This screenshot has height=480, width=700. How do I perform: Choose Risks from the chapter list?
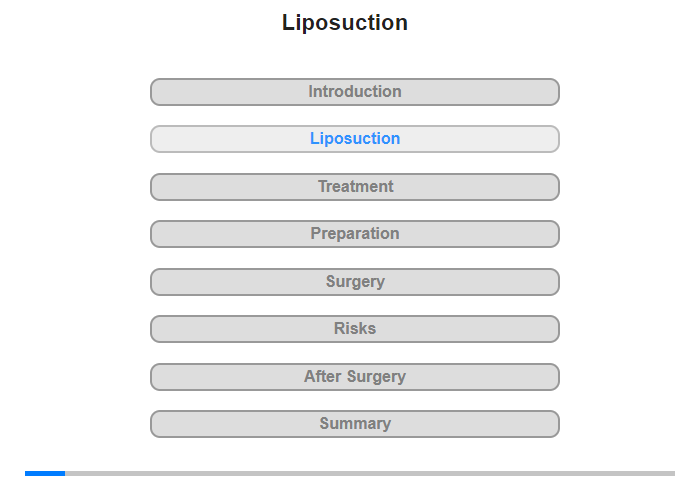354,329
